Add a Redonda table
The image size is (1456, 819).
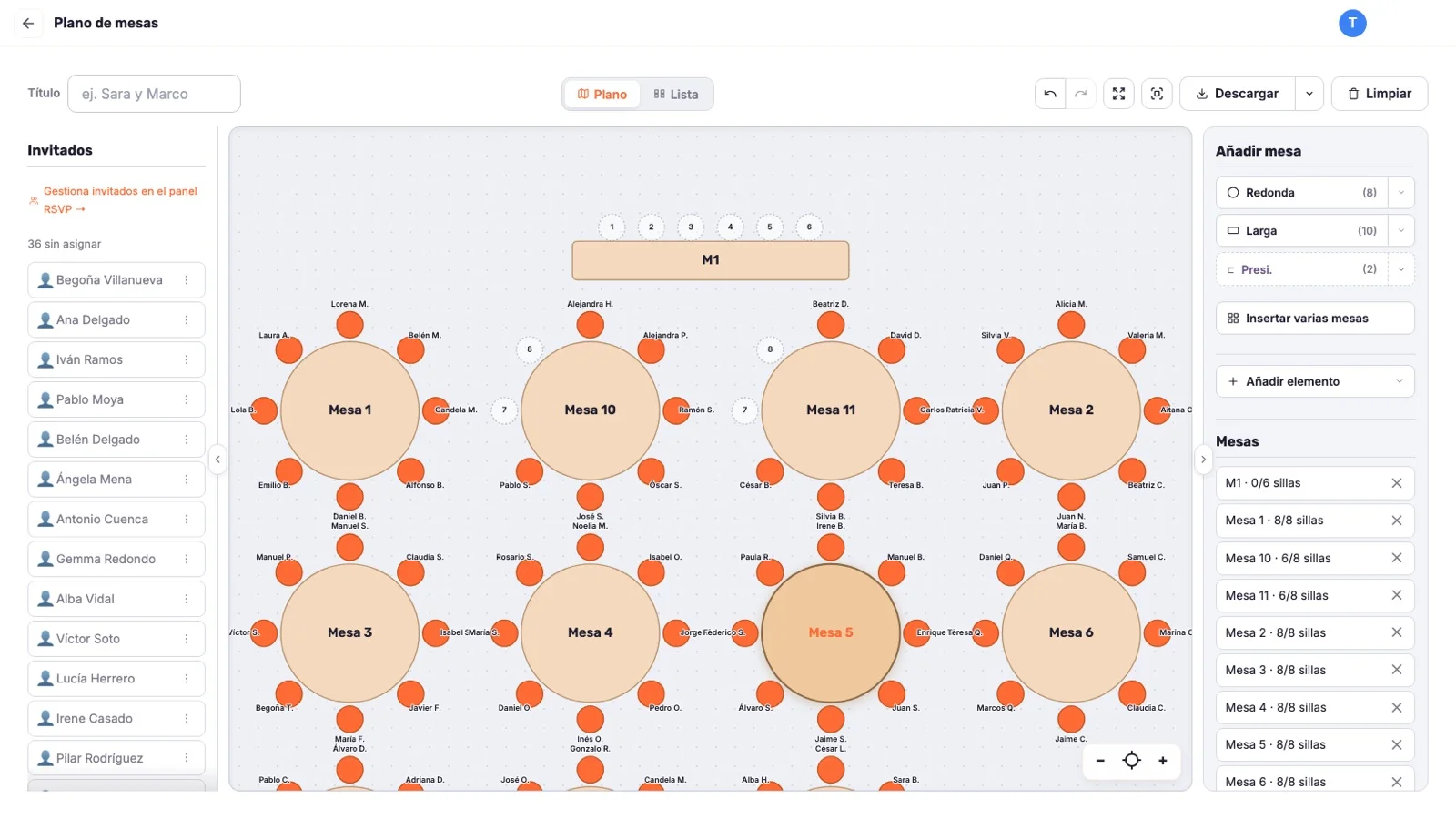[x=1301, y=193]
